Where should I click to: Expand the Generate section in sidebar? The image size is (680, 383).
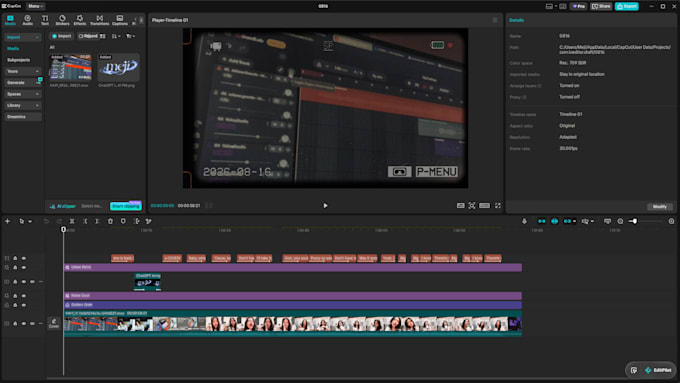(23, 82)
